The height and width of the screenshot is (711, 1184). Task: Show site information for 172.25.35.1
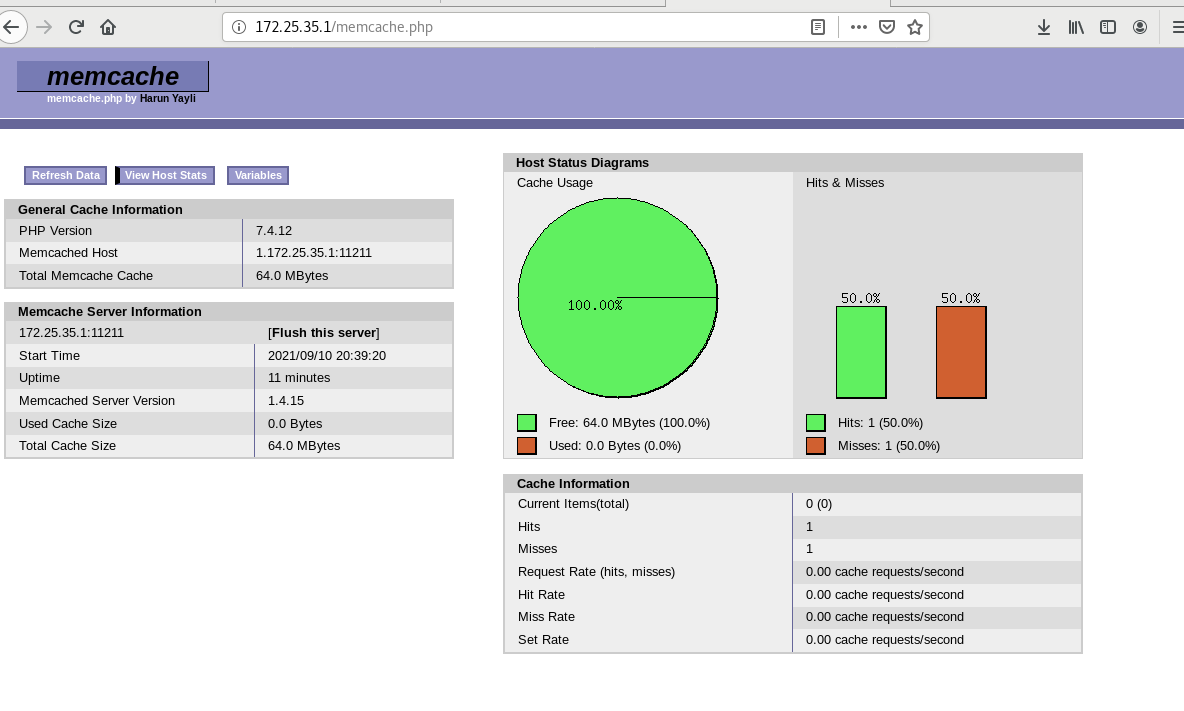click(x=239, y=27)
